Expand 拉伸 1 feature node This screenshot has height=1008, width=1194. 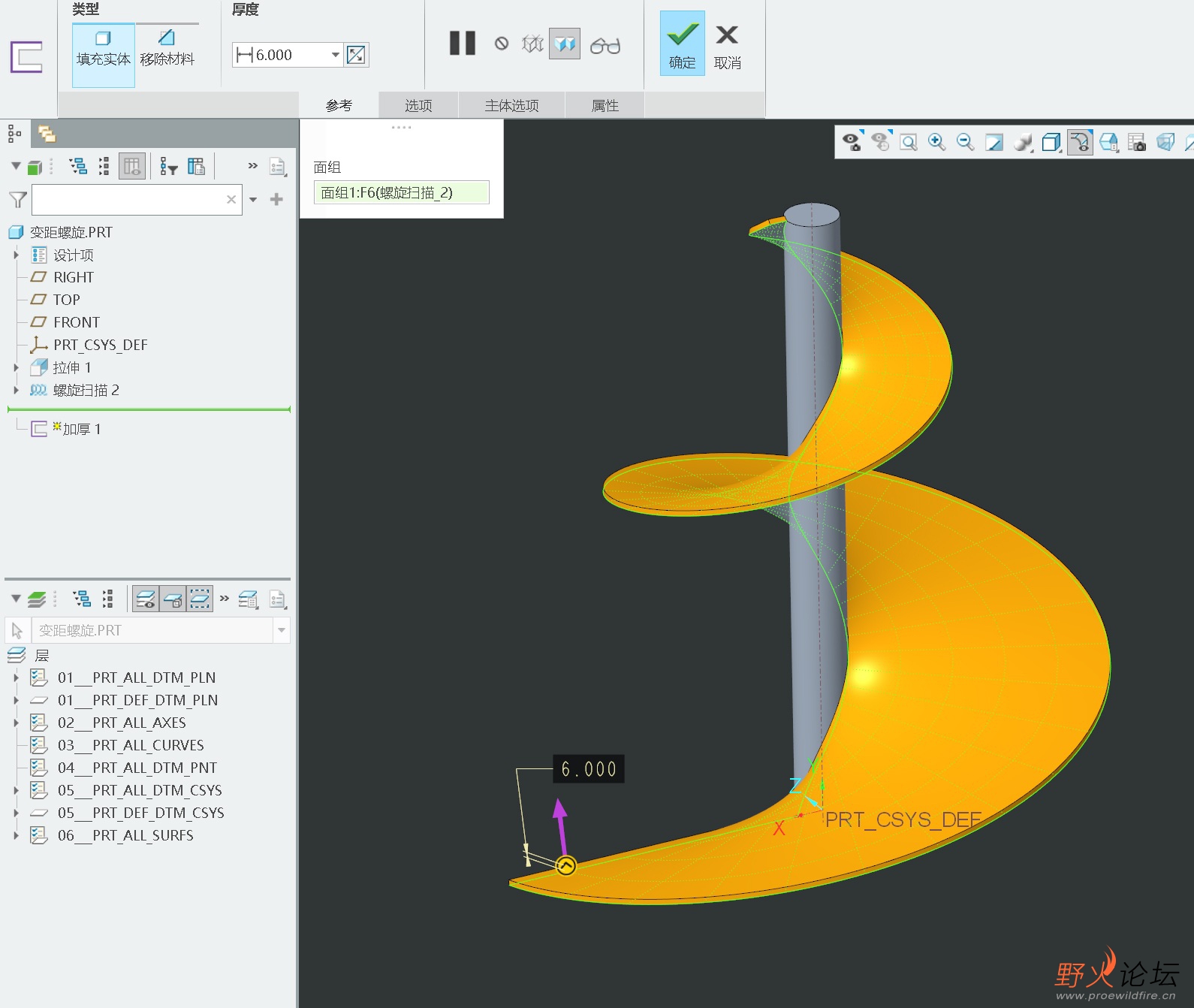[x=16, y=367]
